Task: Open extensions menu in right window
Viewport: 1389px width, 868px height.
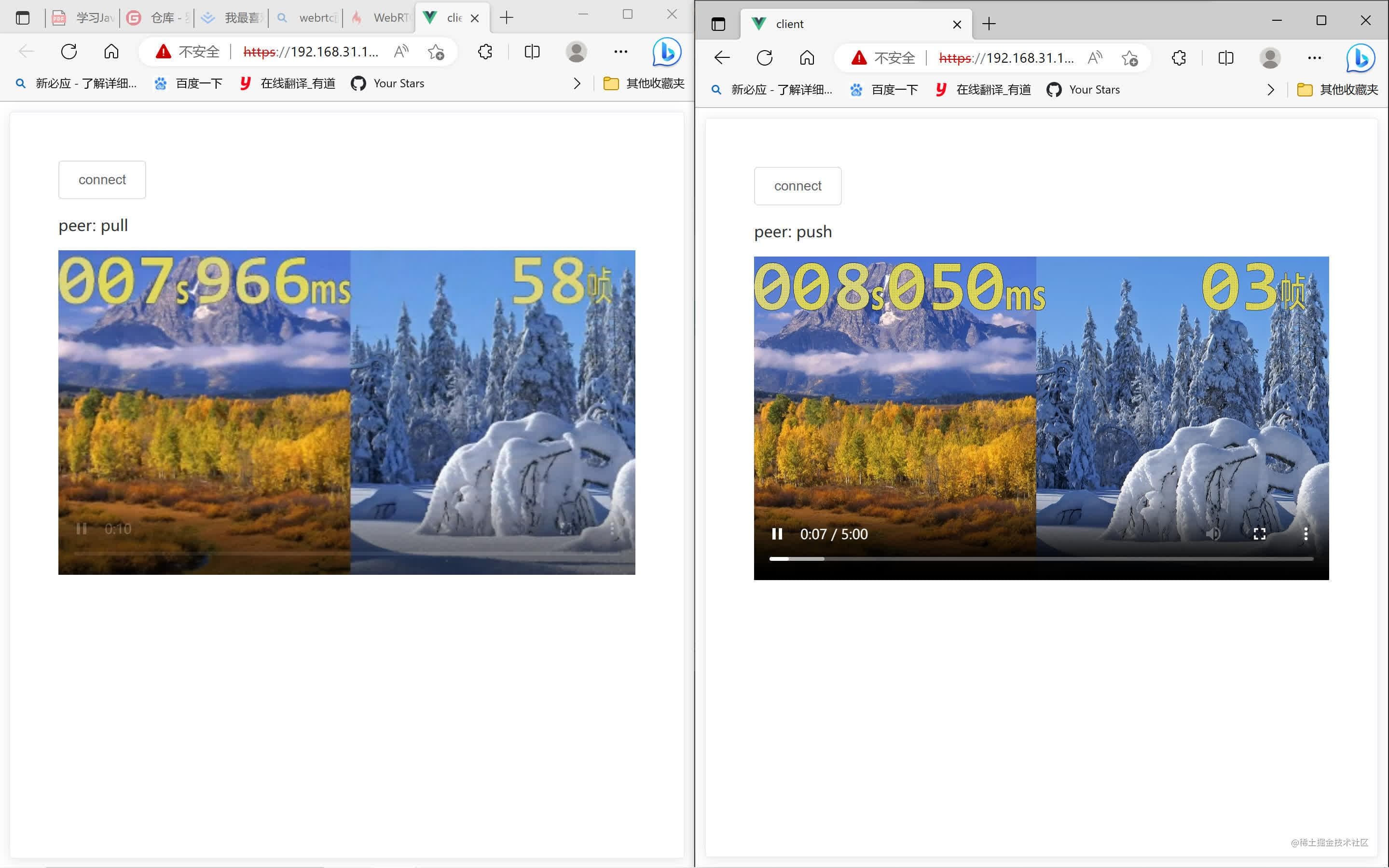Action: pos(1179,58)
